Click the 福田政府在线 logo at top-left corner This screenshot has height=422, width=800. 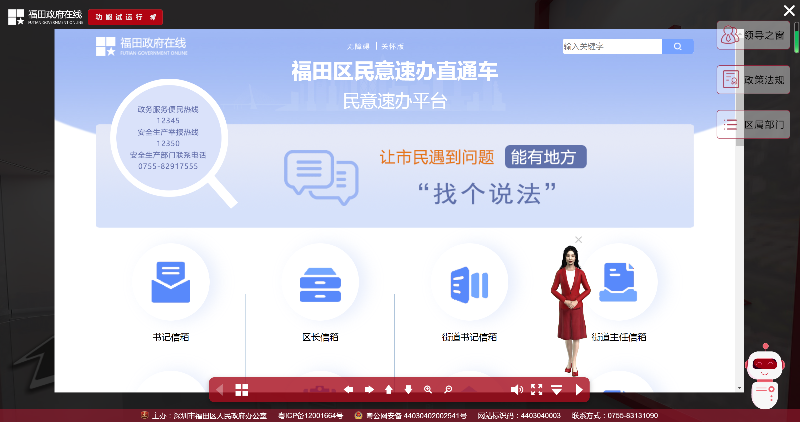(45, 17)
